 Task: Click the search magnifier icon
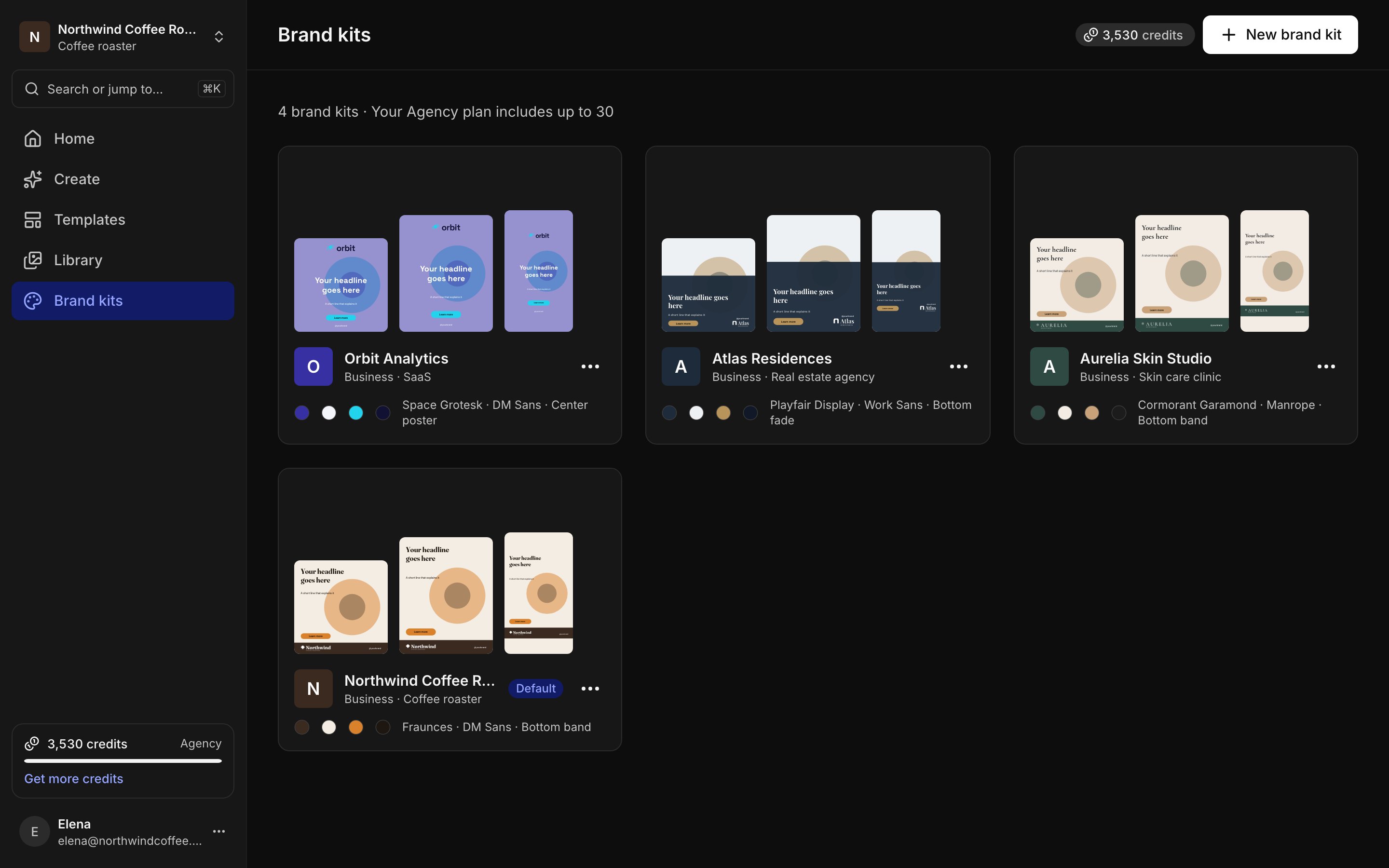coord(31,89)
